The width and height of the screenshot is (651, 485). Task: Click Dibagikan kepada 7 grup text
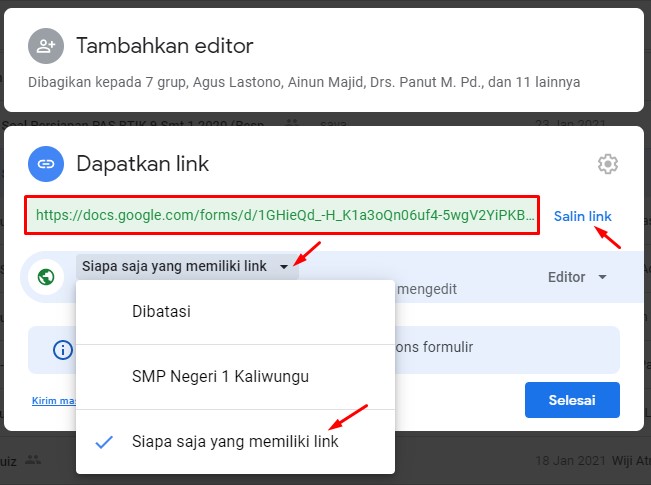point(304,82)
